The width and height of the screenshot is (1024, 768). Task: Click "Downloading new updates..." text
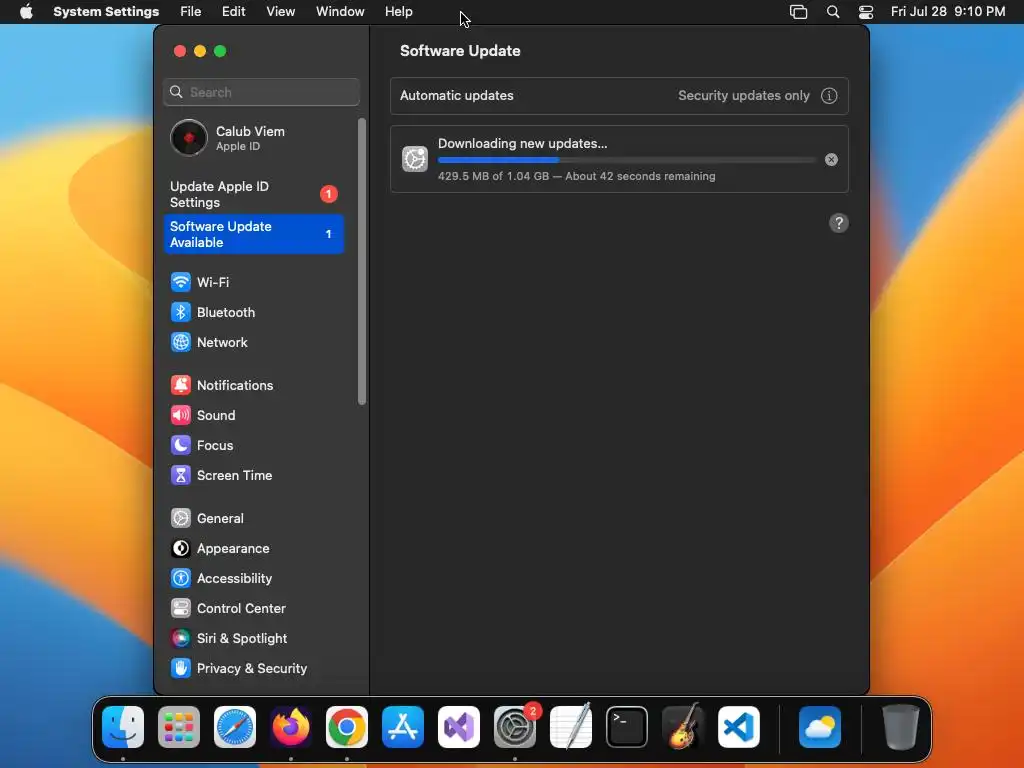[x=522, y=144]
